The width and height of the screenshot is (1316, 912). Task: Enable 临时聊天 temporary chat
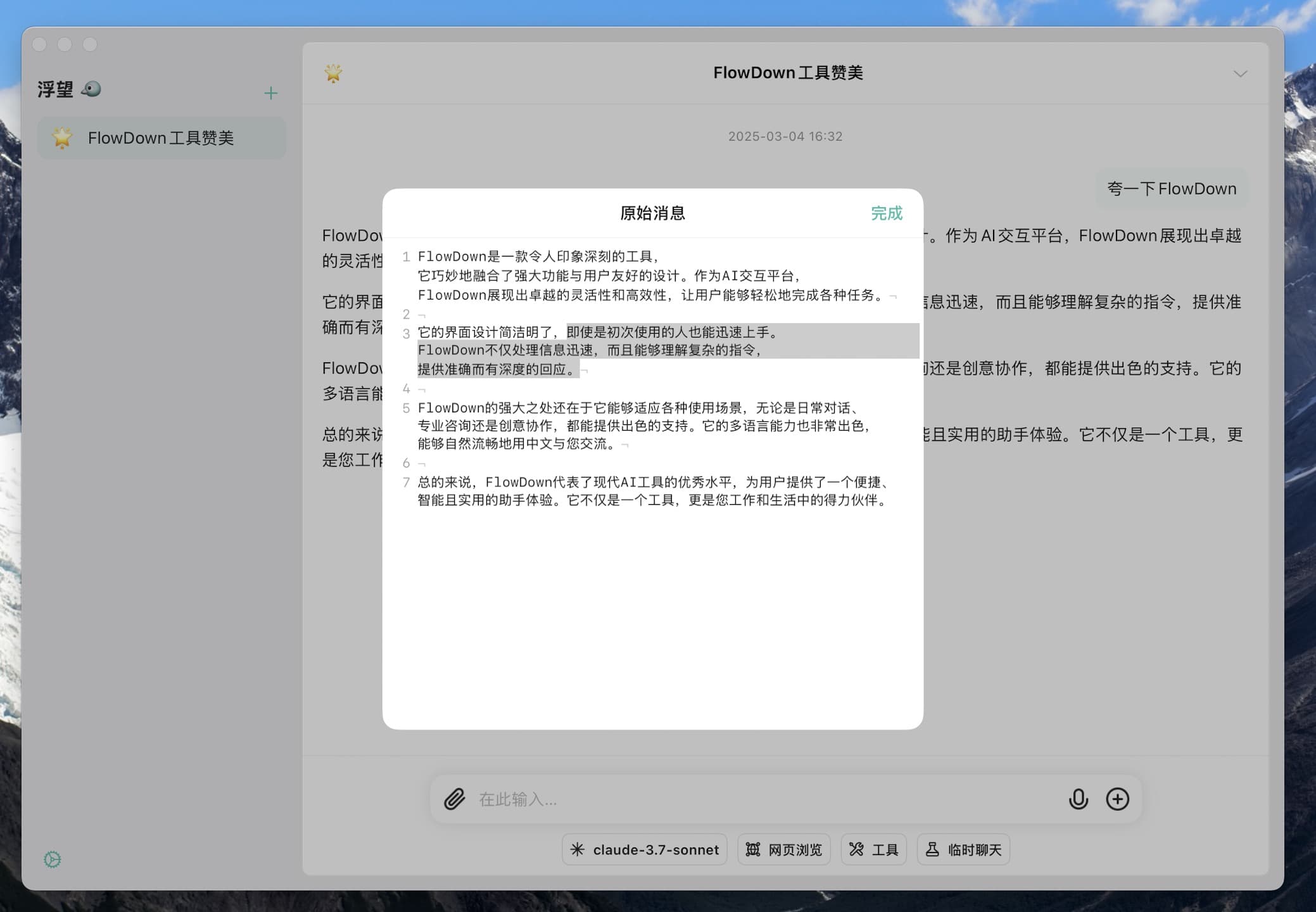963,850
